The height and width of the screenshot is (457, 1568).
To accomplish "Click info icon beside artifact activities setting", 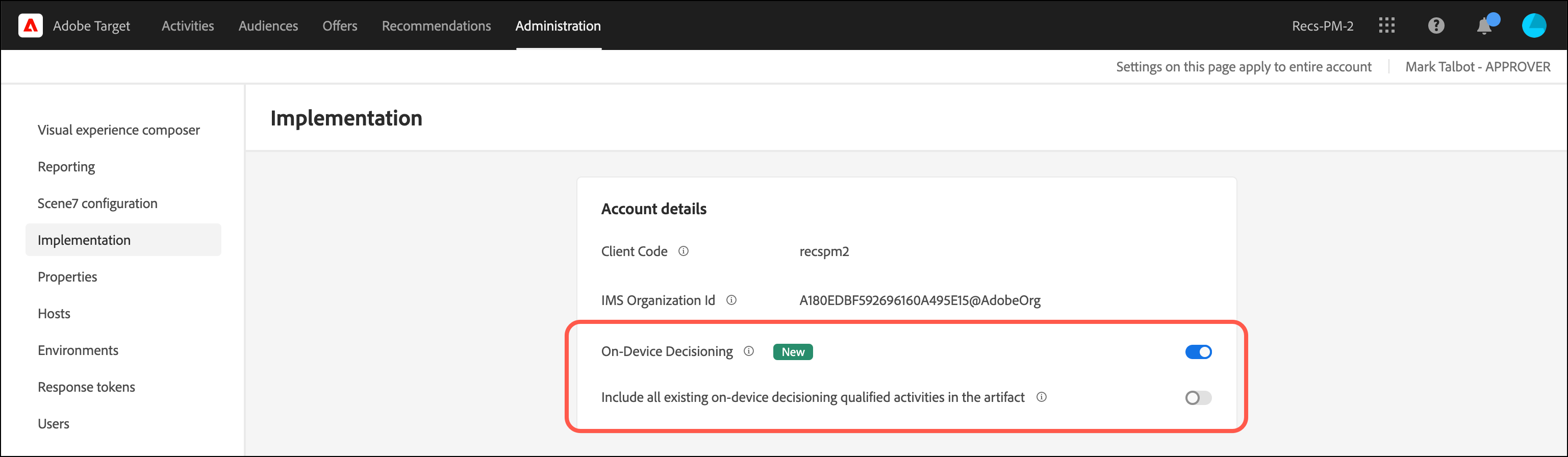I will click(x=1042, y=397).
